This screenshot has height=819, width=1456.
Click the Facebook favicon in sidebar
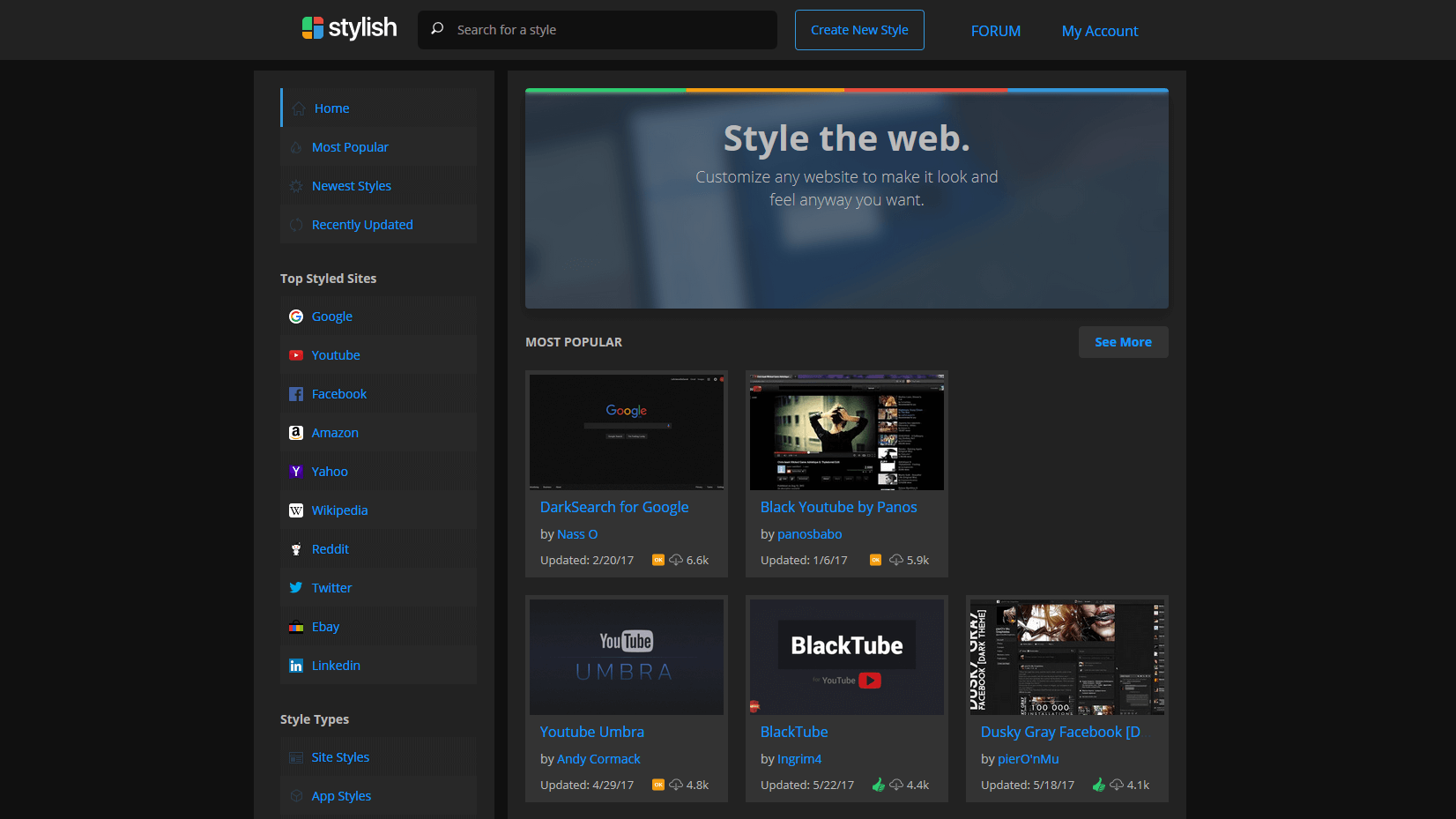[x=296, y=394]
